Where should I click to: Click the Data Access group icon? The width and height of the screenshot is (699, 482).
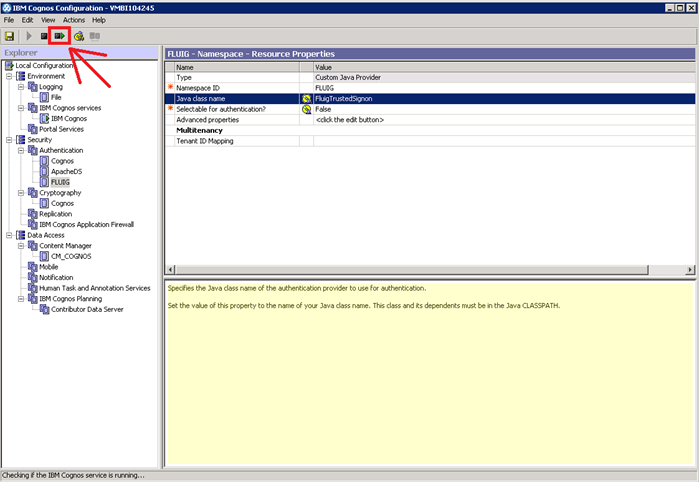click(21, 235)
